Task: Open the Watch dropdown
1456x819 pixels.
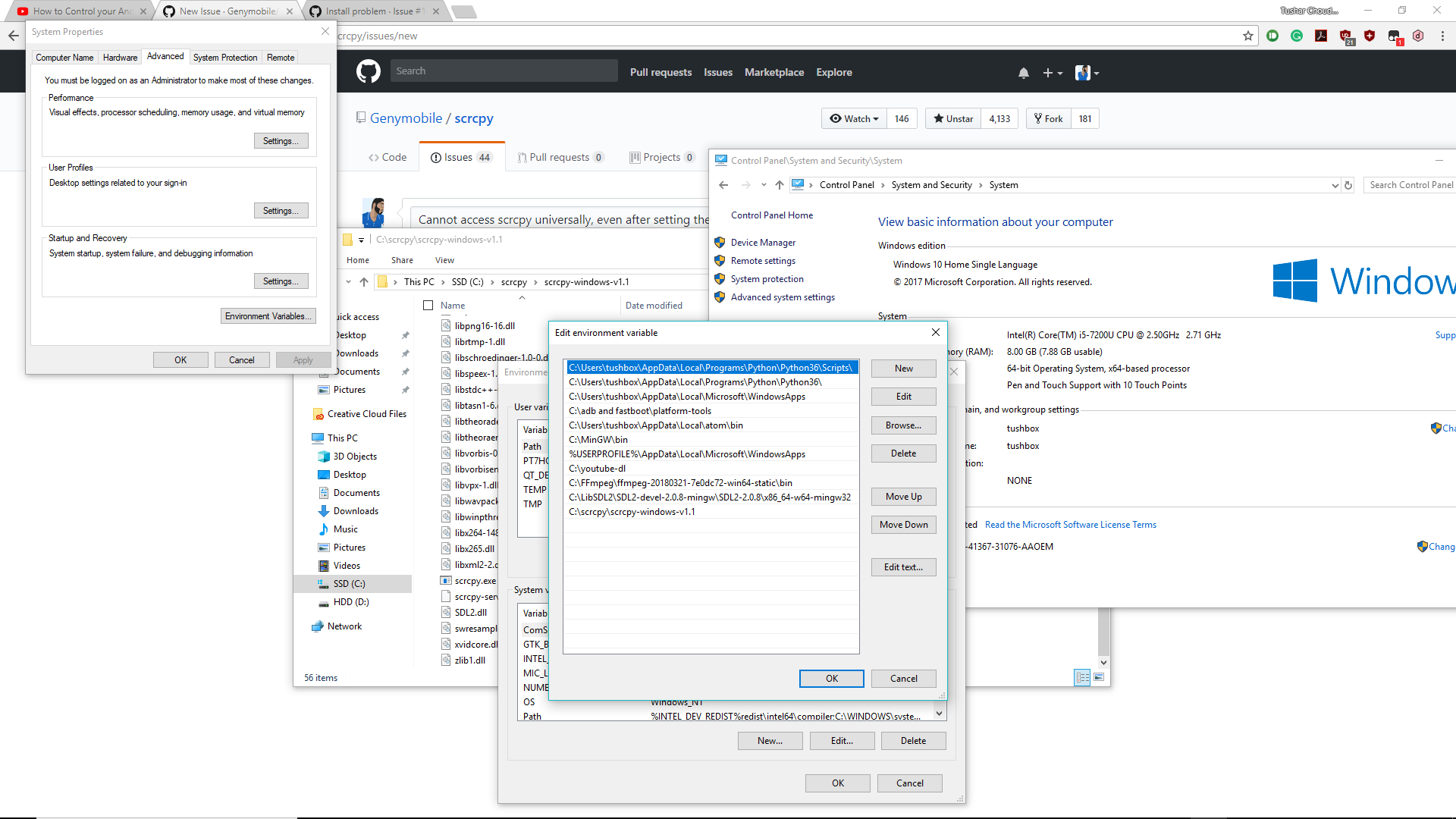Action: pos(854,118)
